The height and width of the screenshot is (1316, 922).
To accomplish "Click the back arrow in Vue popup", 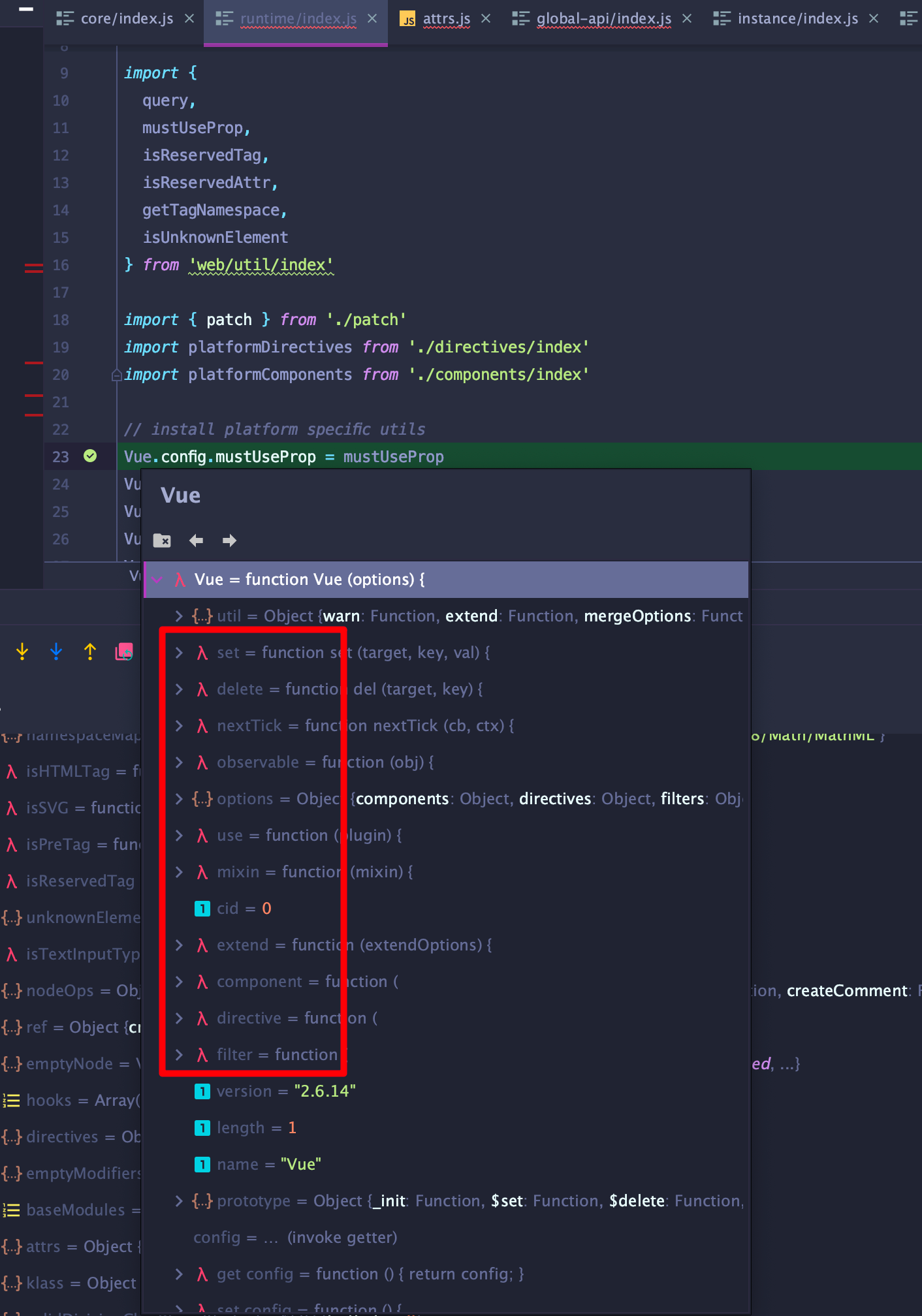I will (x=196, y=540).
